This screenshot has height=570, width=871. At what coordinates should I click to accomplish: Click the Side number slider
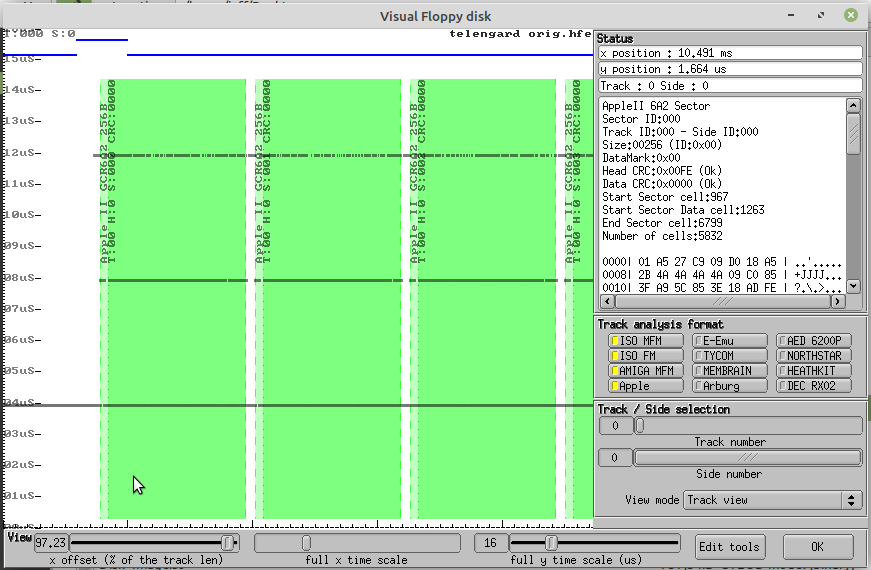(x=748, y=457)
